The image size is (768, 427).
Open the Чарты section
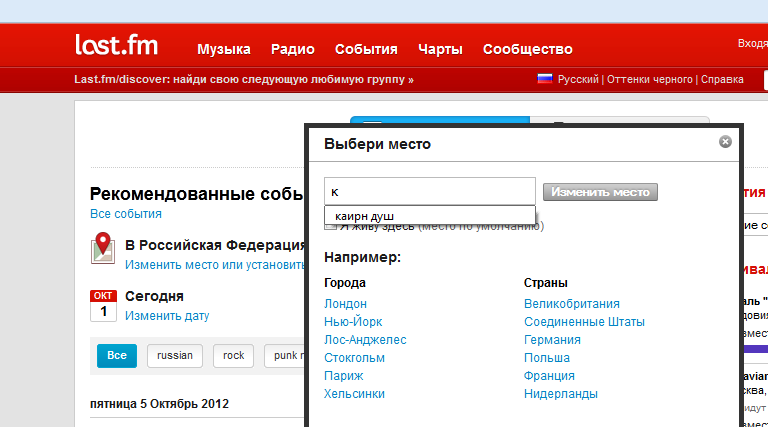(440, 49)
